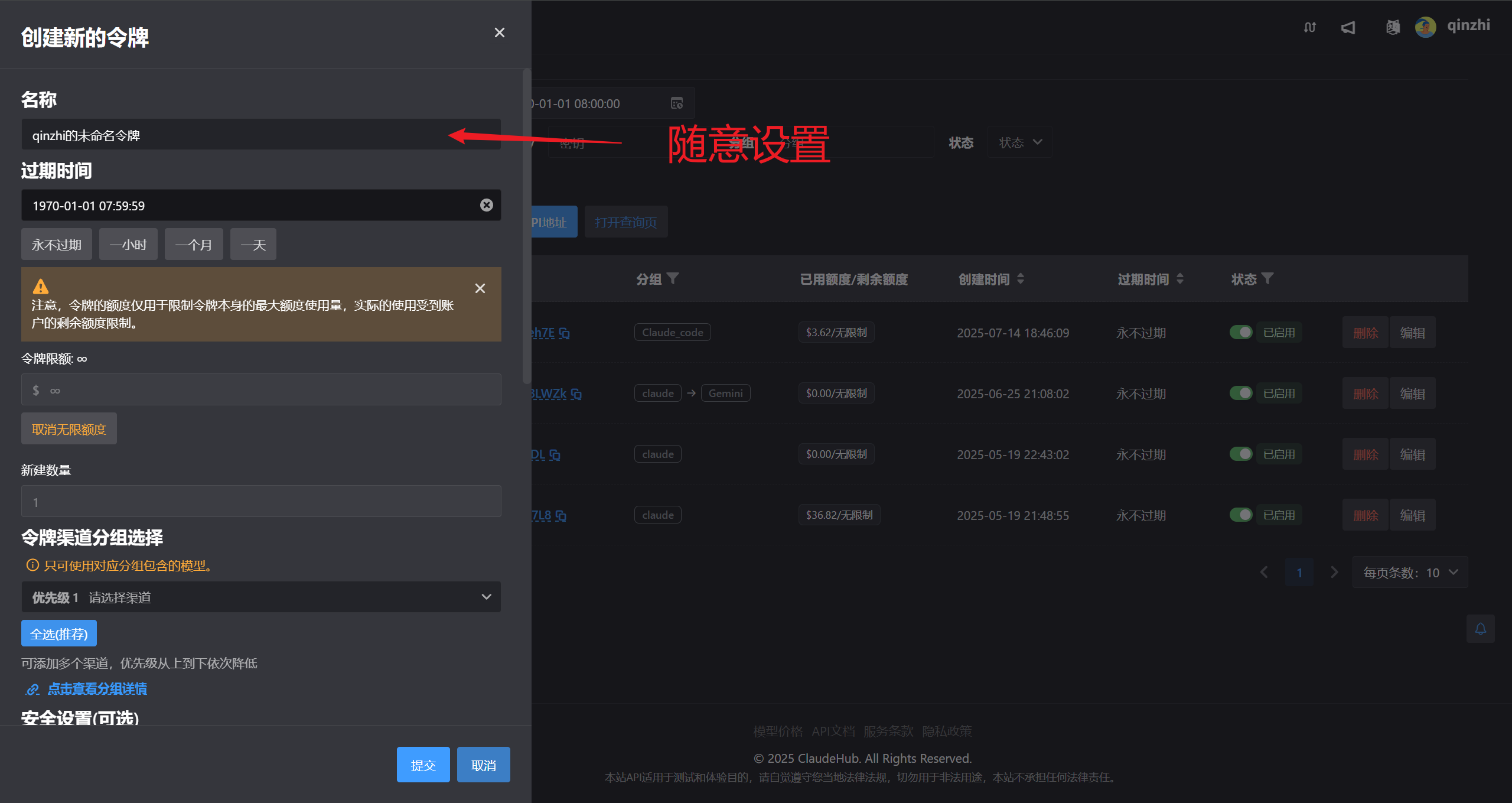Switch to the 打开查询页 tab
This screenshot has width=1512, height=803.
(x=626, y=222)
